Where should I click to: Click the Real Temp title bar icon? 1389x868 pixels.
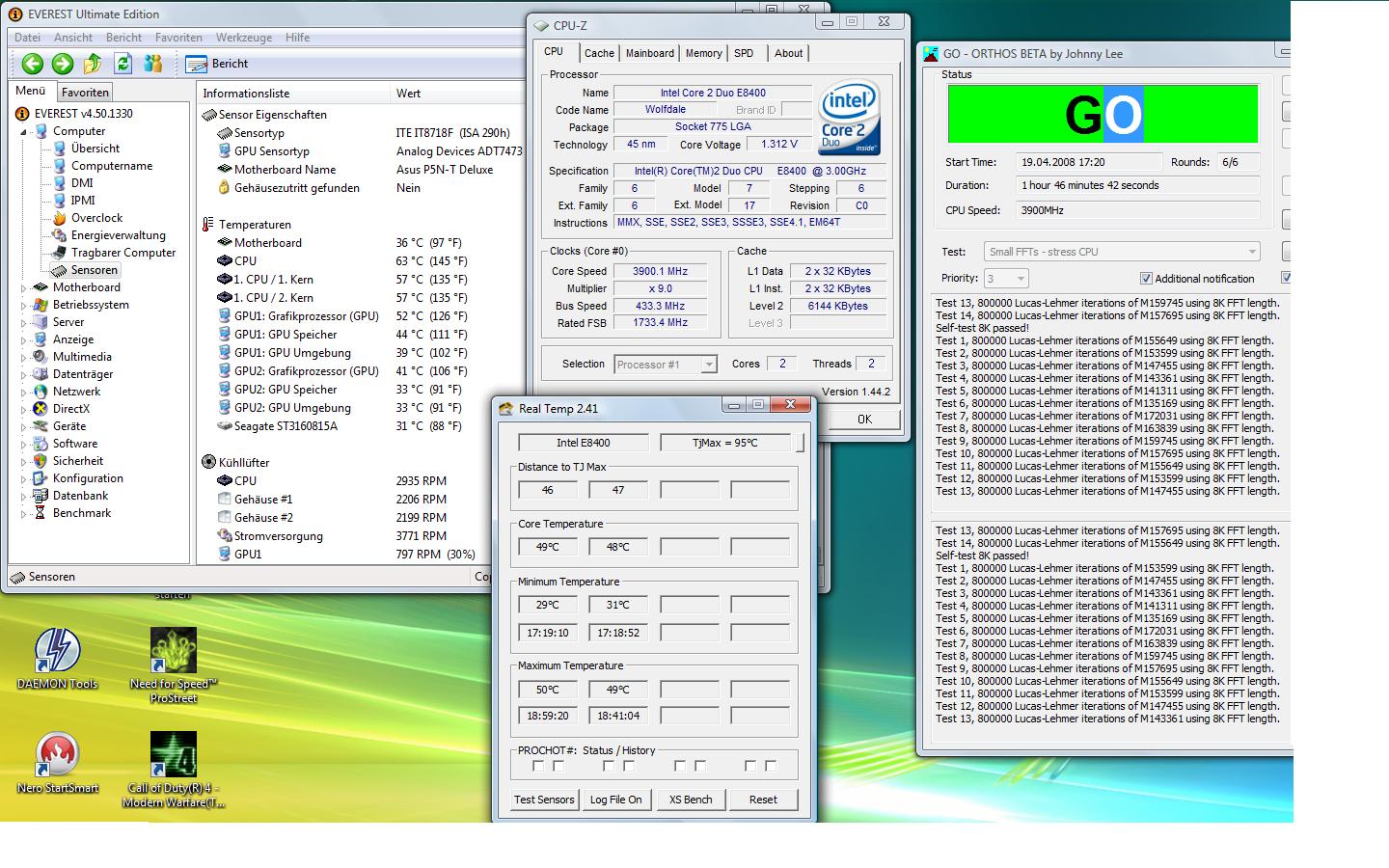pos(505,408)
